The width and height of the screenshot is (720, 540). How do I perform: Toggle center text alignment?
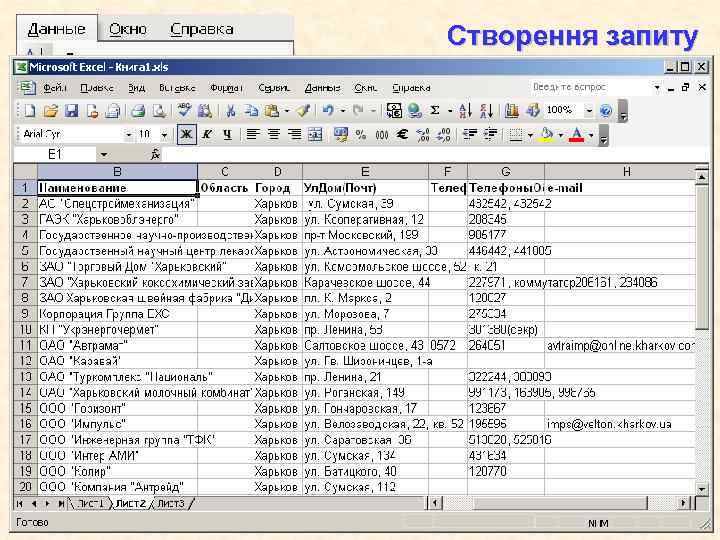274,135
